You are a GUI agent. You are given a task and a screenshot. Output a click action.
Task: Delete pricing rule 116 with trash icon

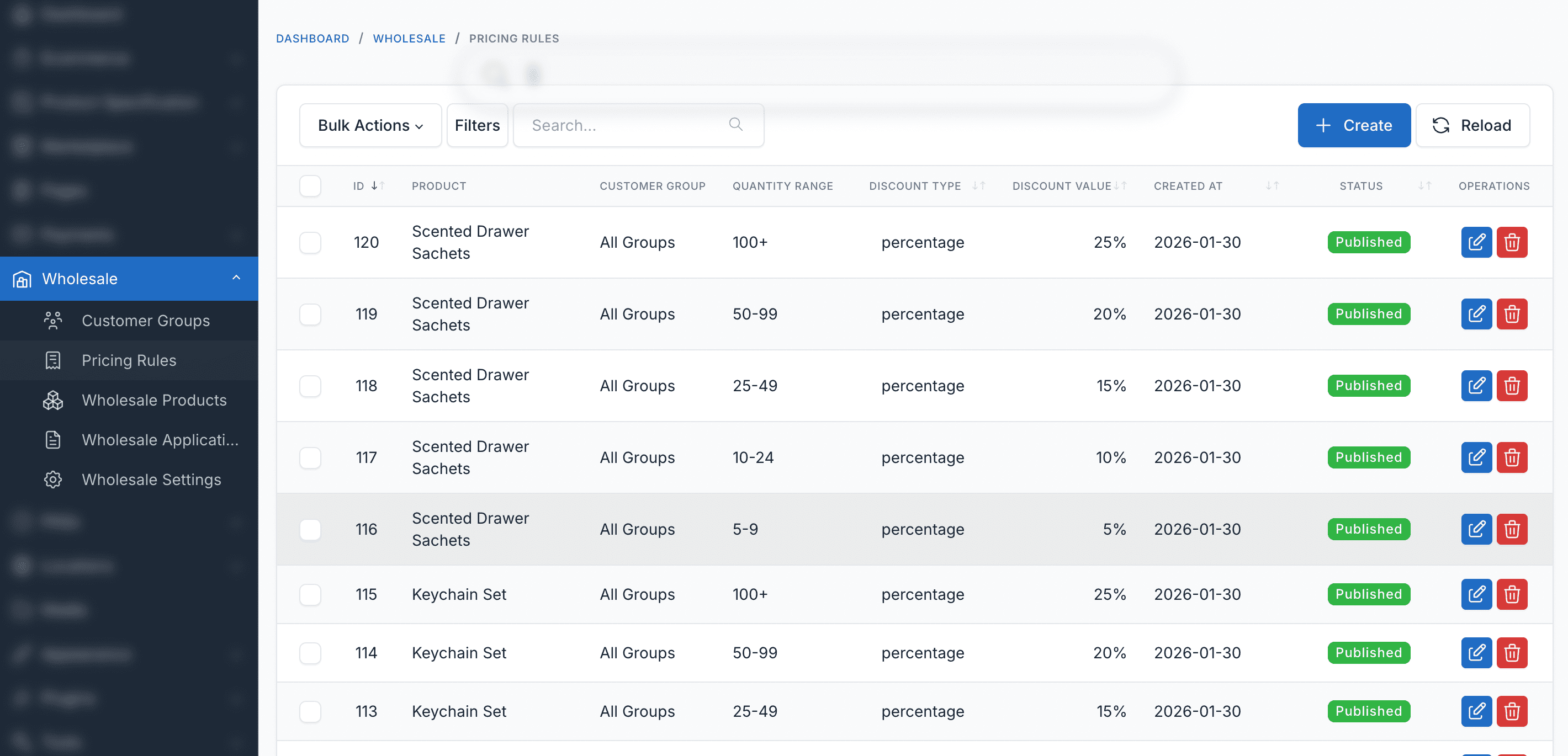(x=1512, y=529)
